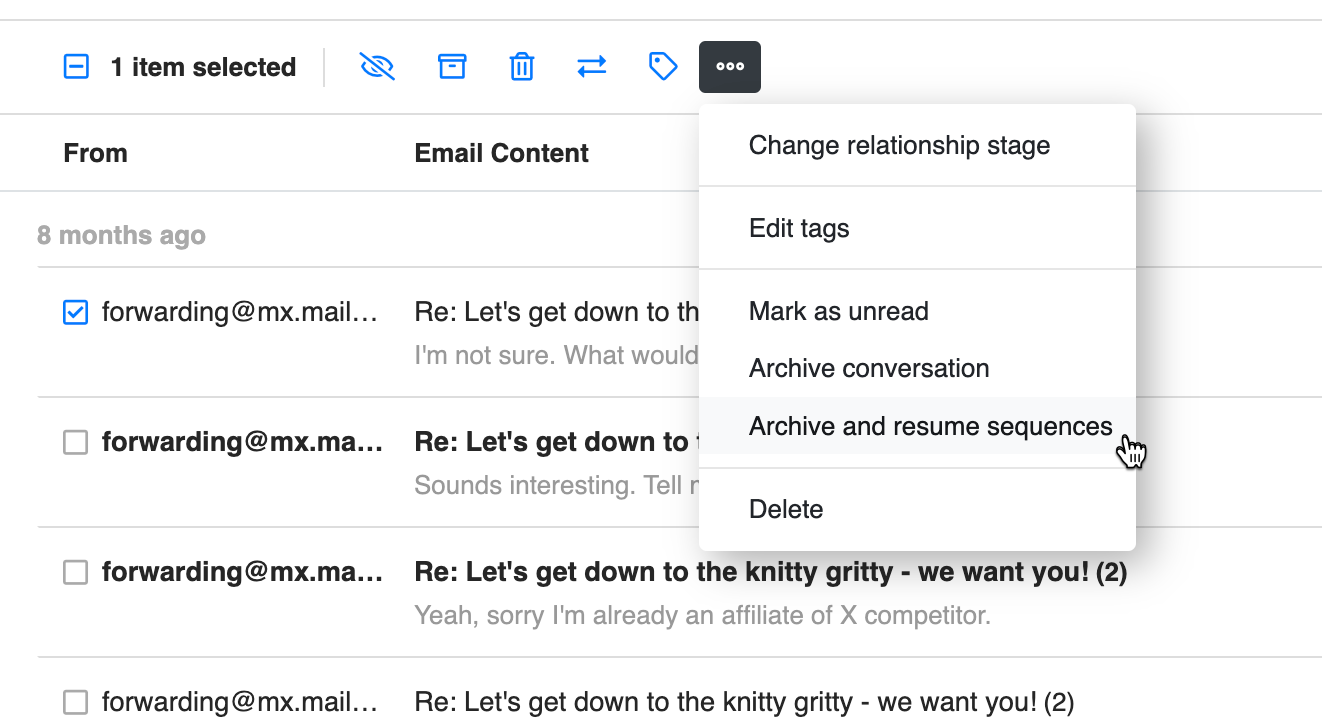
Task: Close the three-dots more actions menu button
Action: [x=730, y=67]
